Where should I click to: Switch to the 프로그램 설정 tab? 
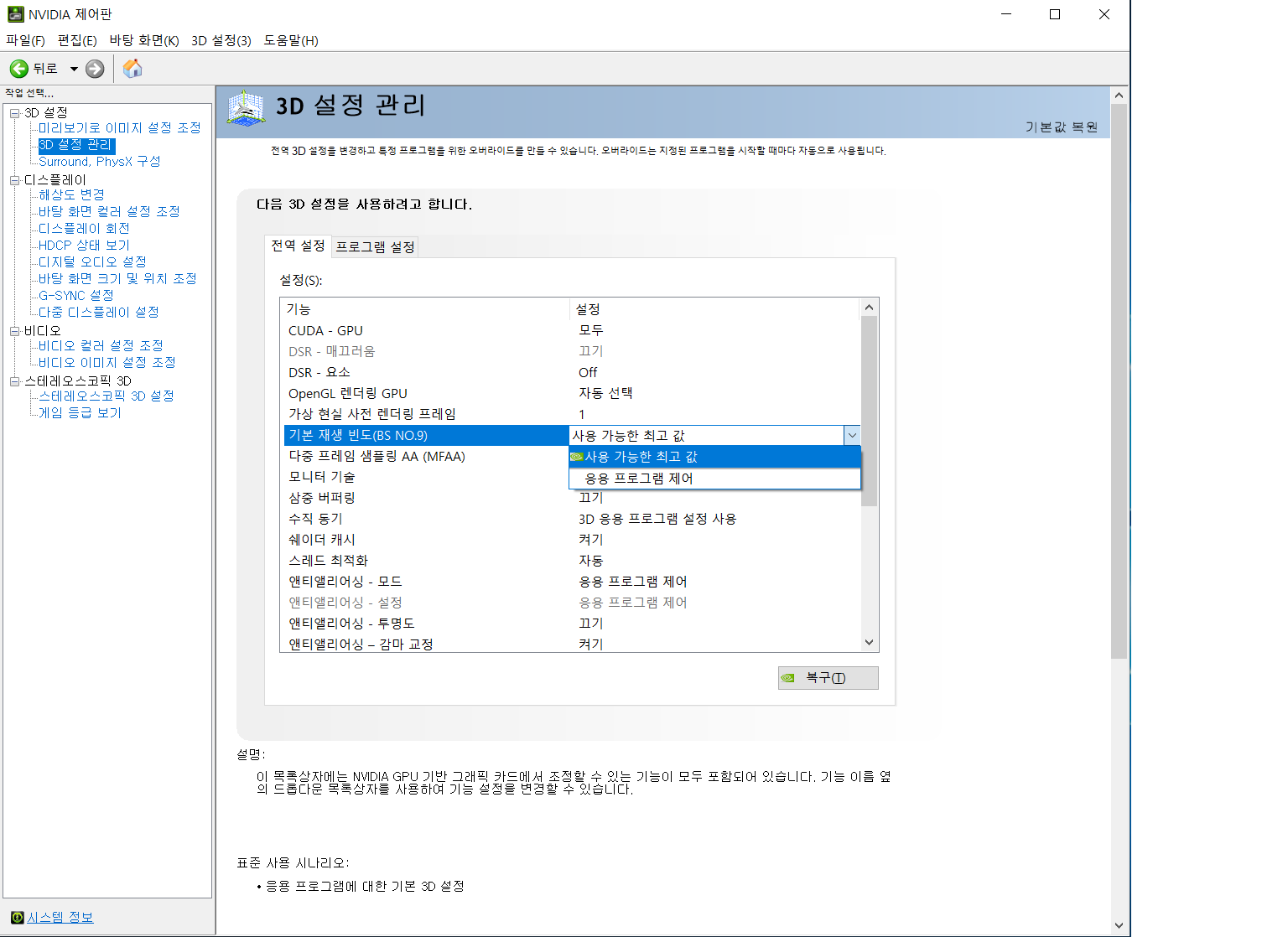(x=375, y=246)
